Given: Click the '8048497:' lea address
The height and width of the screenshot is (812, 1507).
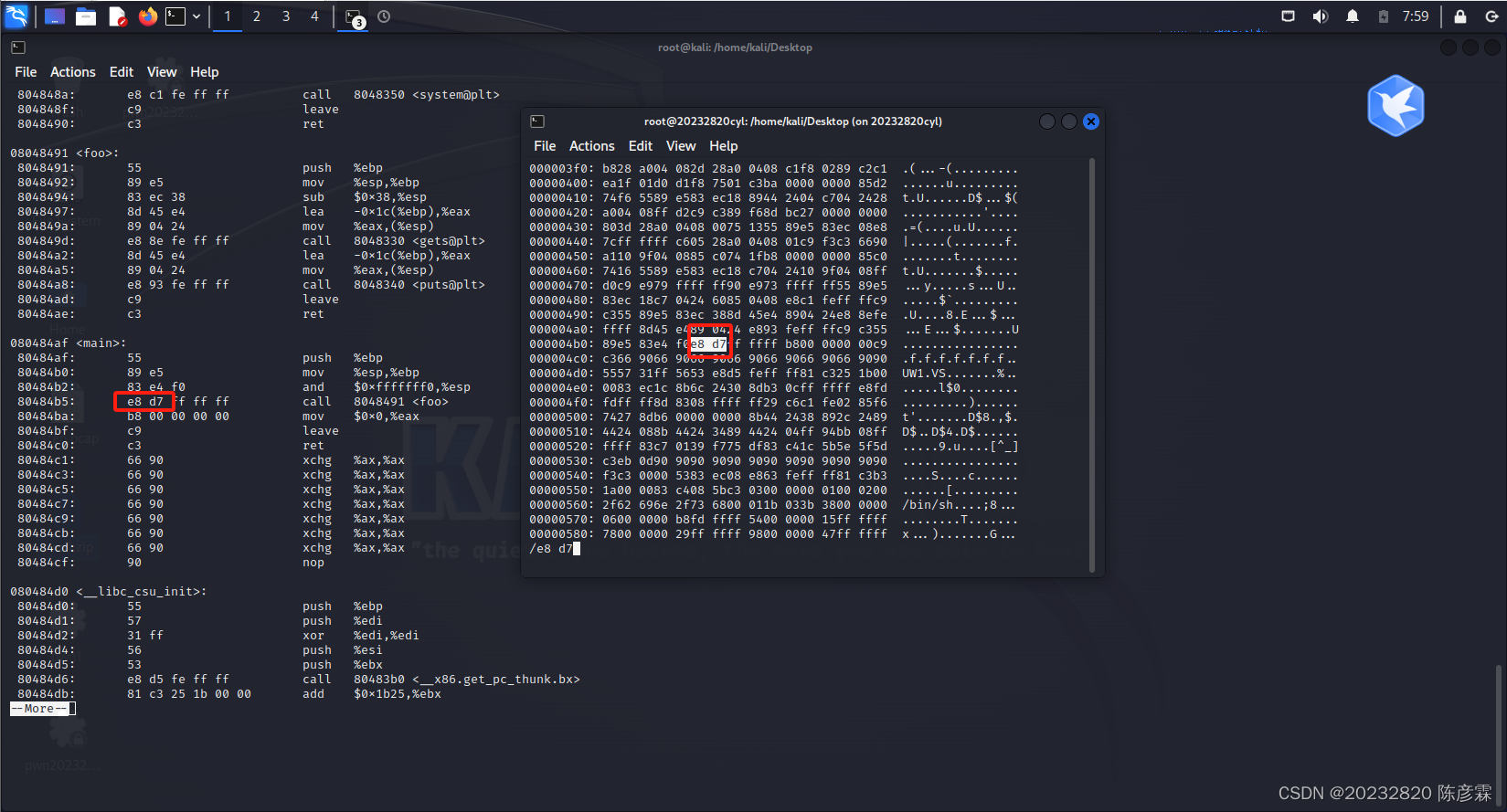Looking at the screenshot, I should pyautogui.click(x=47, y=212).
